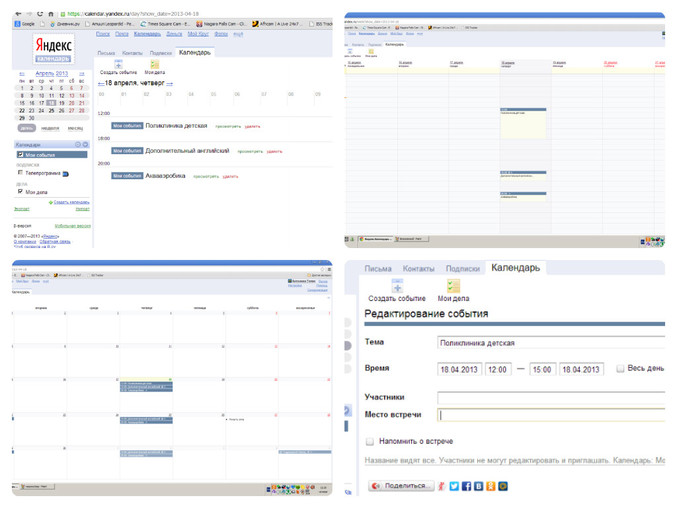Screen dimensions: 677x508
Task: Go to previous day arrow before 18 апреля
Action: tap(101, 83)
